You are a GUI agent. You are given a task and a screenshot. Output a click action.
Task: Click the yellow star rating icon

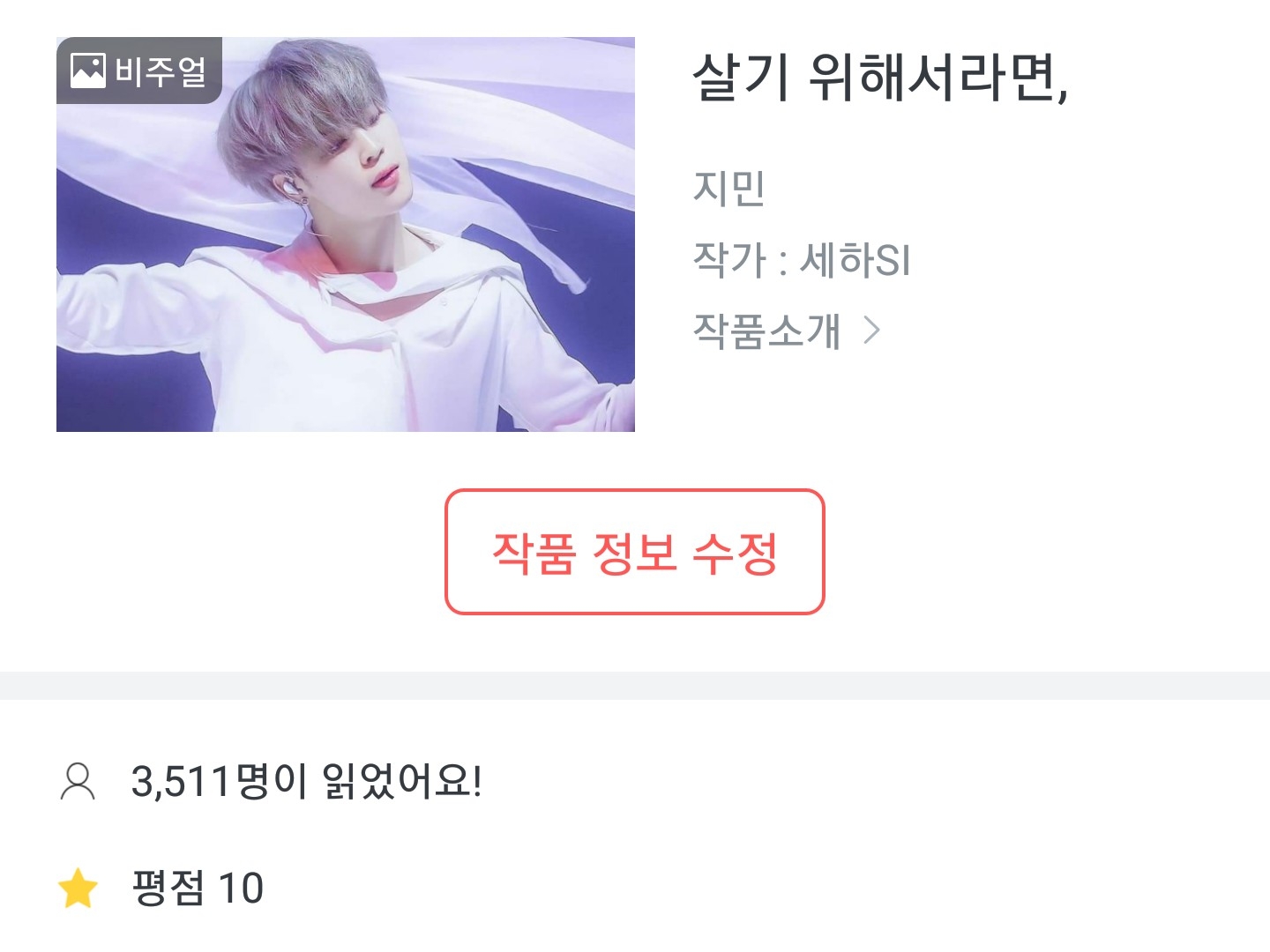tap(78, 888)
